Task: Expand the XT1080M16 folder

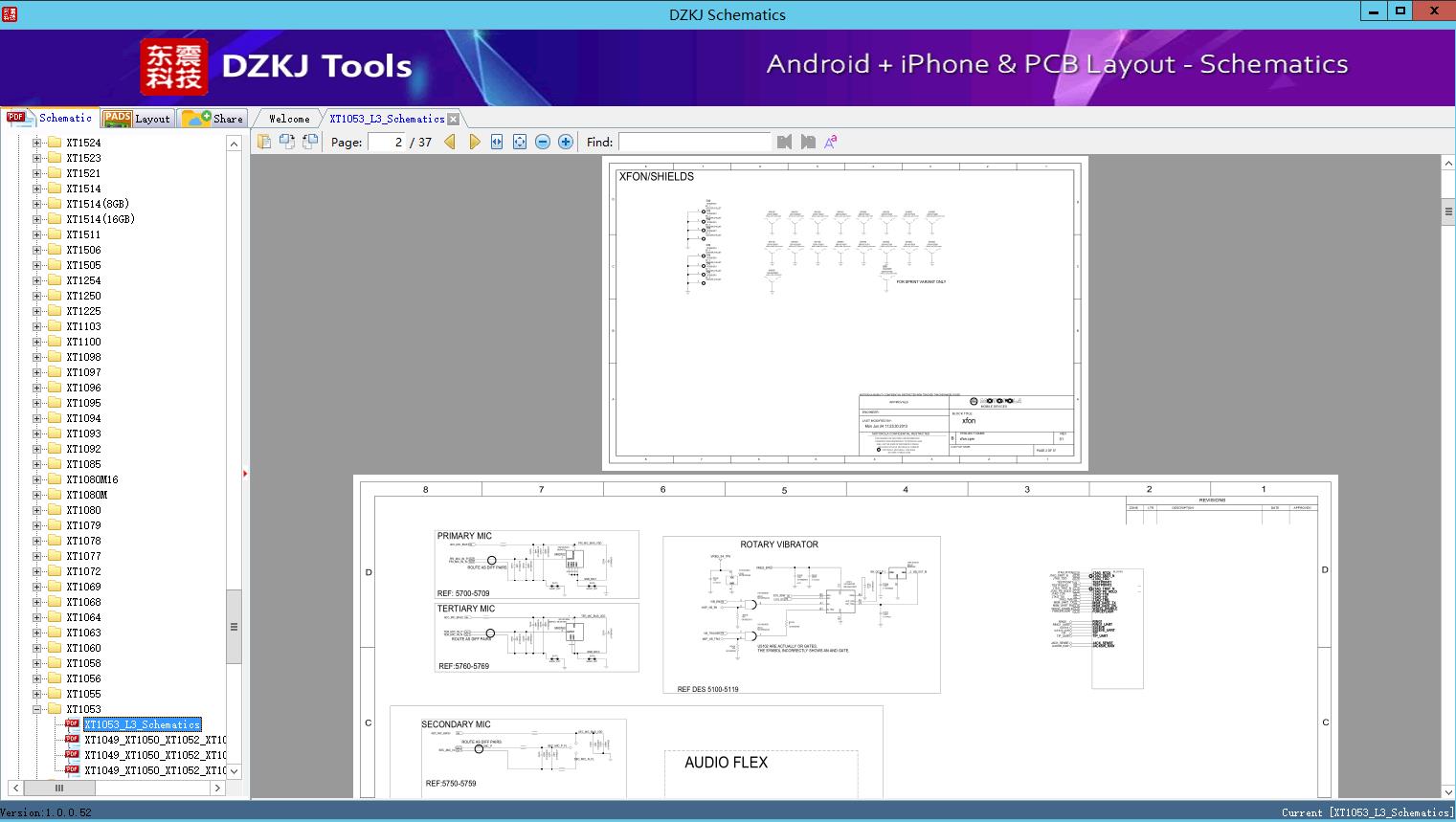Action: point(36,479)
